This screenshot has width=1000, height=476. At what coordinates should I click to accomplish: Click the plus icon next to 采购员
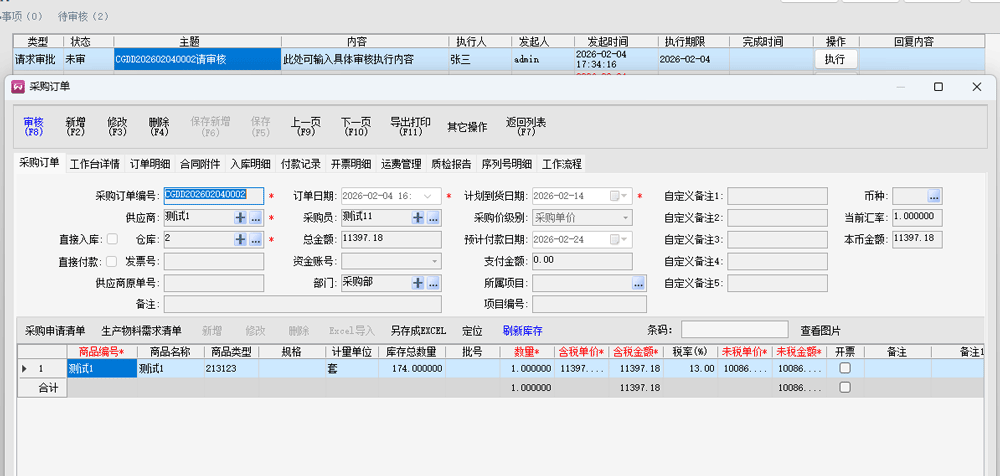[418, 217]
